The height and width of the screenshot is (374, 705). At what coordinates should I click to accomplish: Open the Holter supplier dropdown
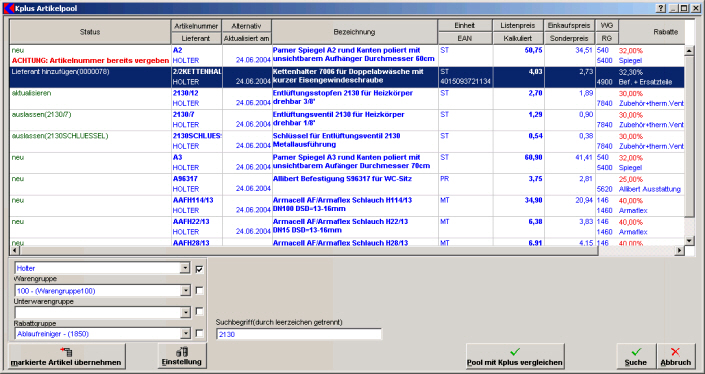[185, 268]
